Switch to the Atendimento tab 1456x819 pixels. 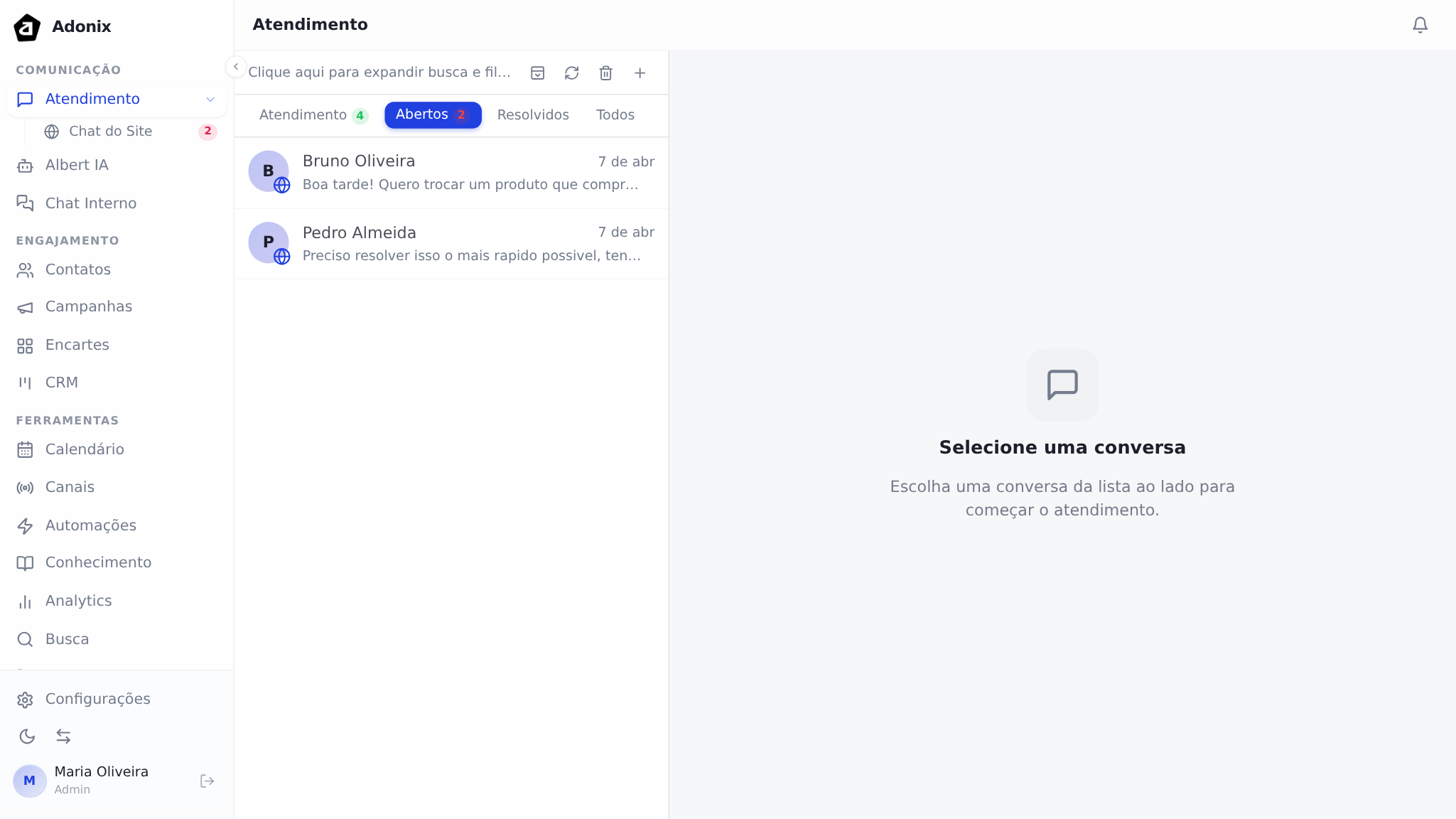[313, 115]
